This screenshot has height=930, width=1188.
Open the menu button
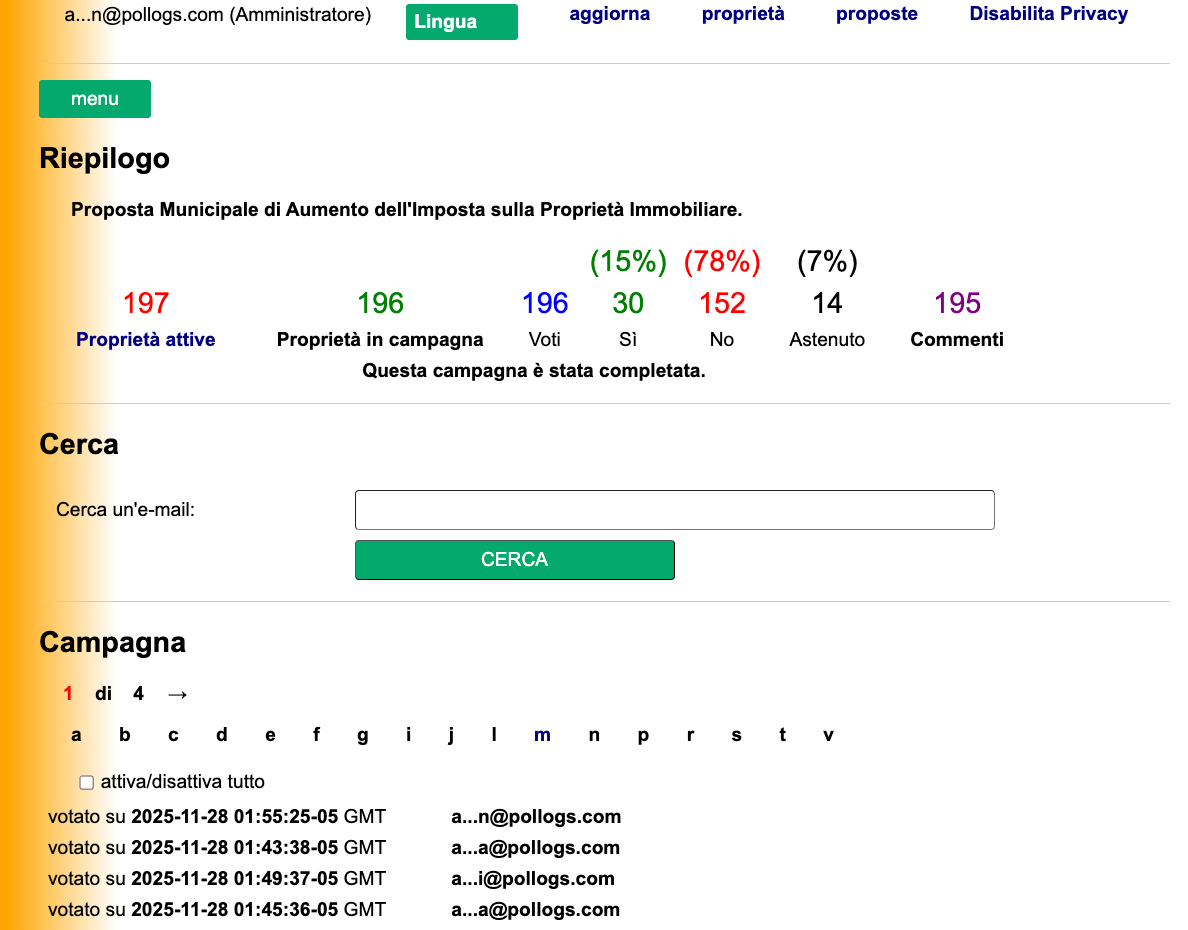pyautogui.click(x=94, y=98)
